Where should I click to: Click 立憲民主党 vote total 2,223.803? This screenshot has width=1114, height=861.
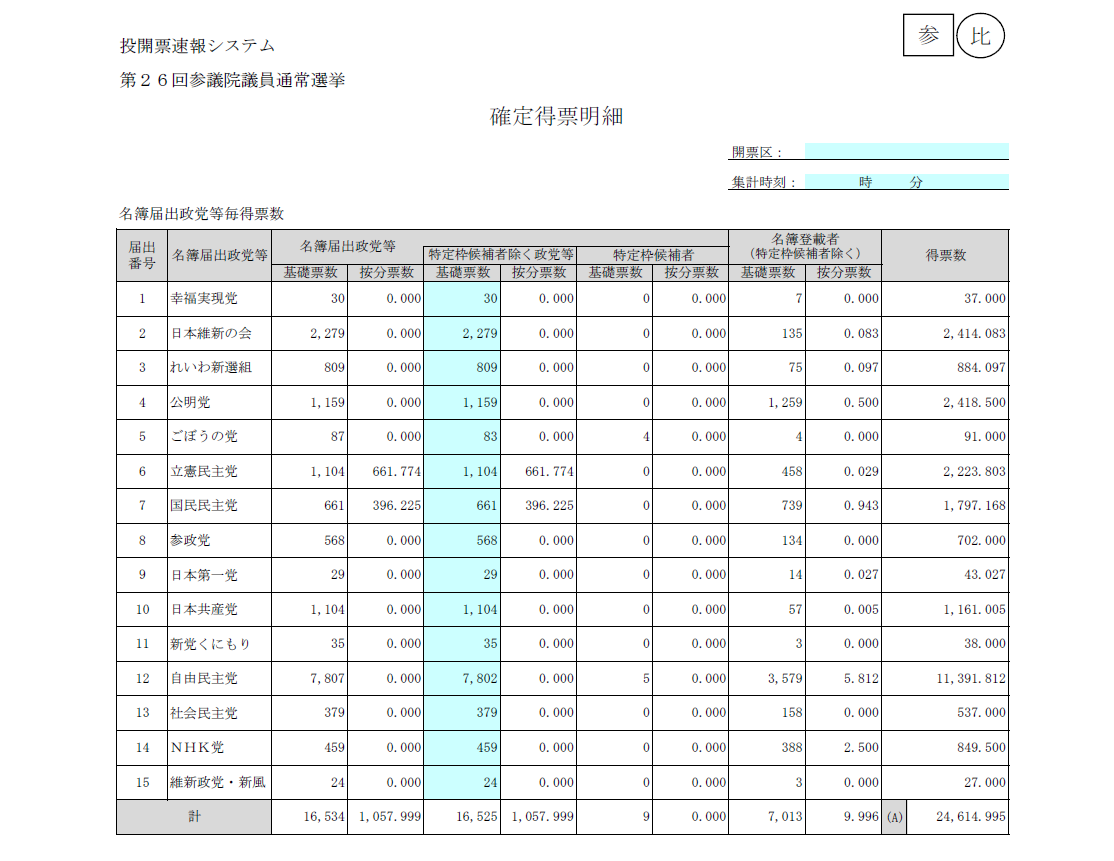pyautogui.click(x=974, y=471)
